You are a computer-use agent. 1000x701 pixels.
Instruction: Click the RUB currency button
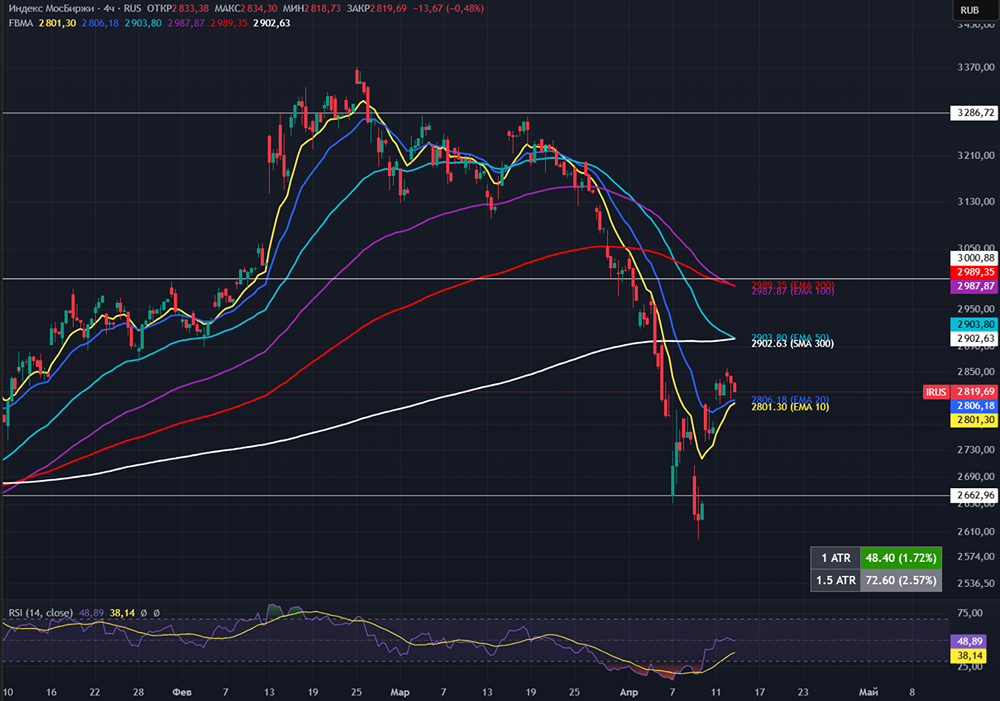(969, 10)
